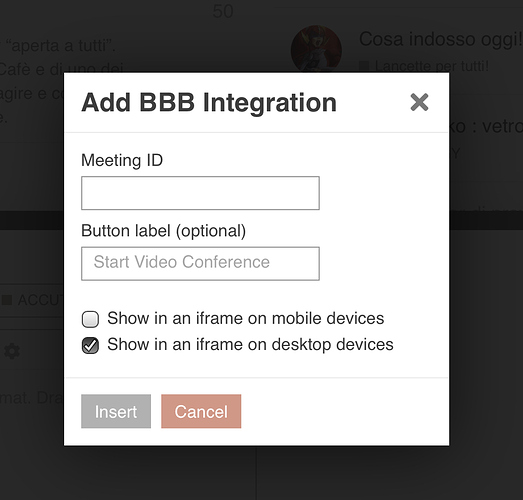
Task: Click the mobile devices iframe label text
Action: (x=245, y=318)
